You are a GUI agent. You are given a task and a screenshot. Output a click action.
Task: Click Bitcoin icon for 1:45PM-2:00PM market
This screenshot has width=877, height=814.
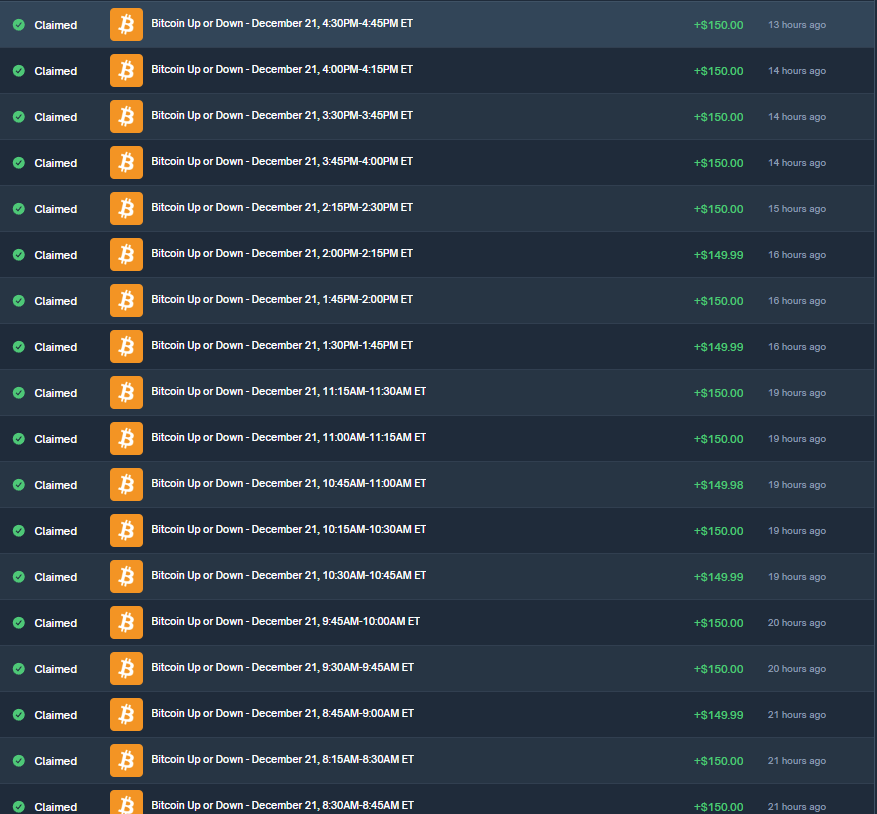[126, 300]
